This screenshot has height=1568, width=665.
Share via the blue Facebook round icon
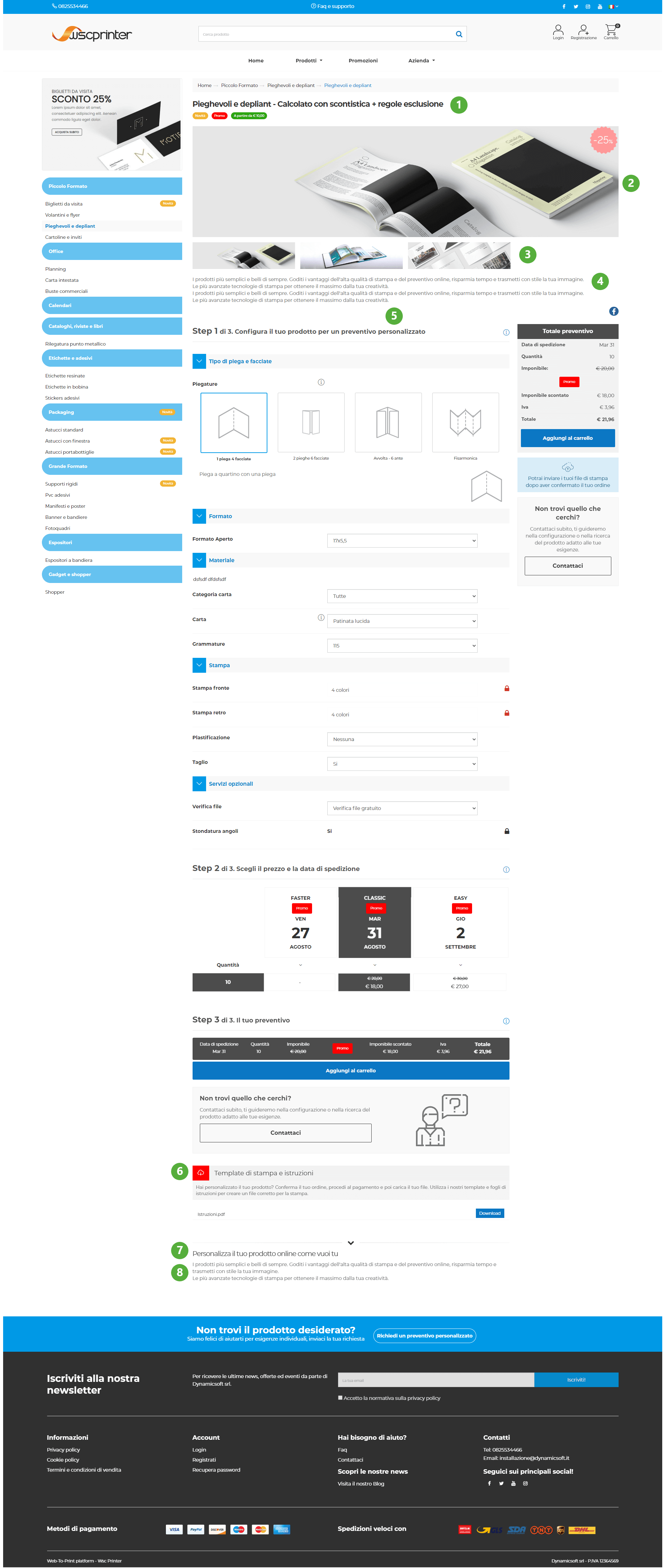613,311
